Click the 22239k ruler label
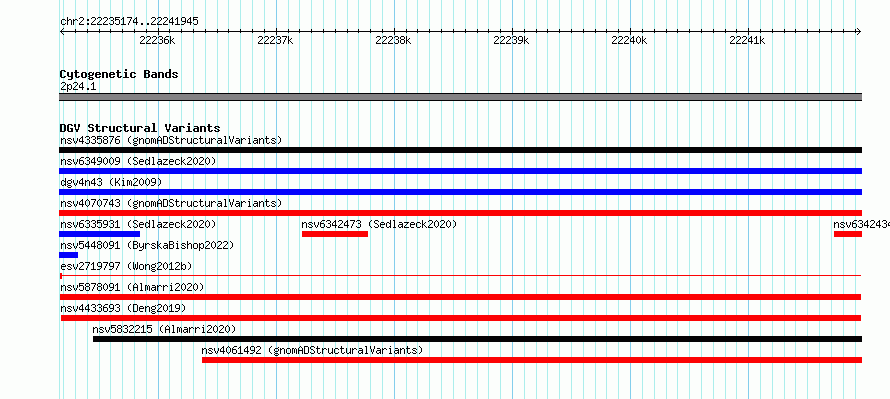Screen dimensions: 890x399 511,40
